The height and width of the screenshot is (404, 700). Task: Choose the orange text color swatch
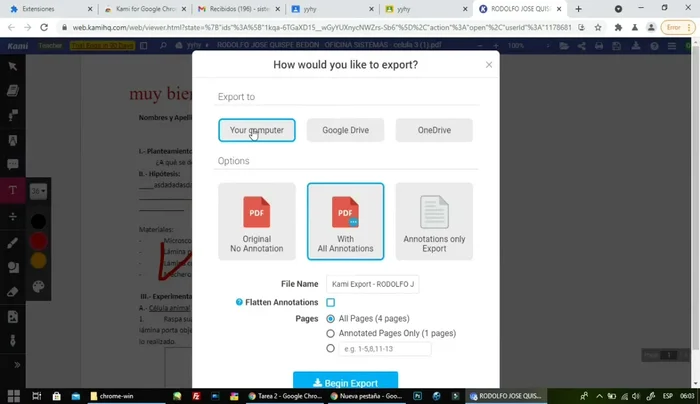click(x=38, y=261)
